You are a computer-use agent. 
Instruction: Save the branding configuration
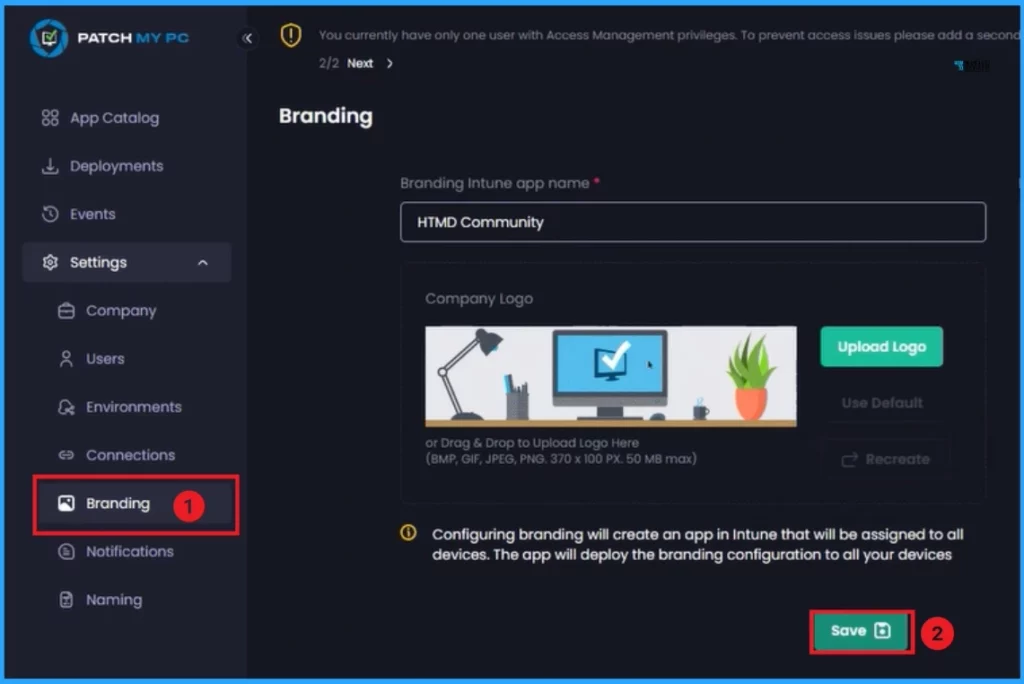(861, 631)
